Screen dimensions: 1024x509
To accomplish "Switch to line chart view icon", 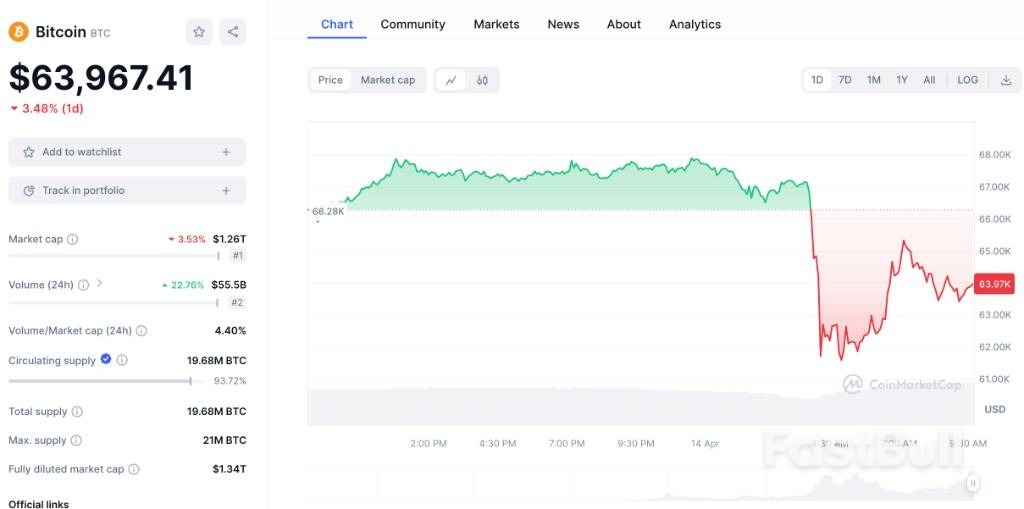I will point(451,80).
